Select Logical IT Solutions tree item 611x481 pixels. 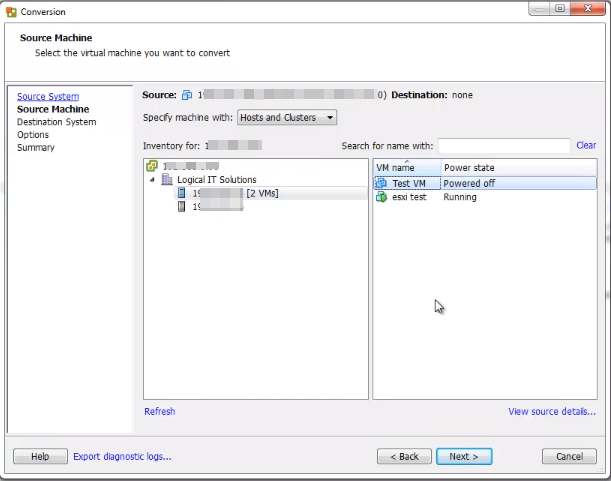217,180
